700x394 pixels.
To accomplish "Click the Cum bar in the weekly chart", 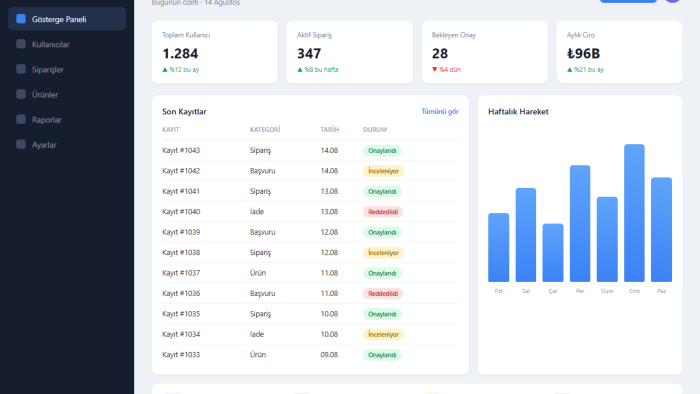I will point(607,240).
